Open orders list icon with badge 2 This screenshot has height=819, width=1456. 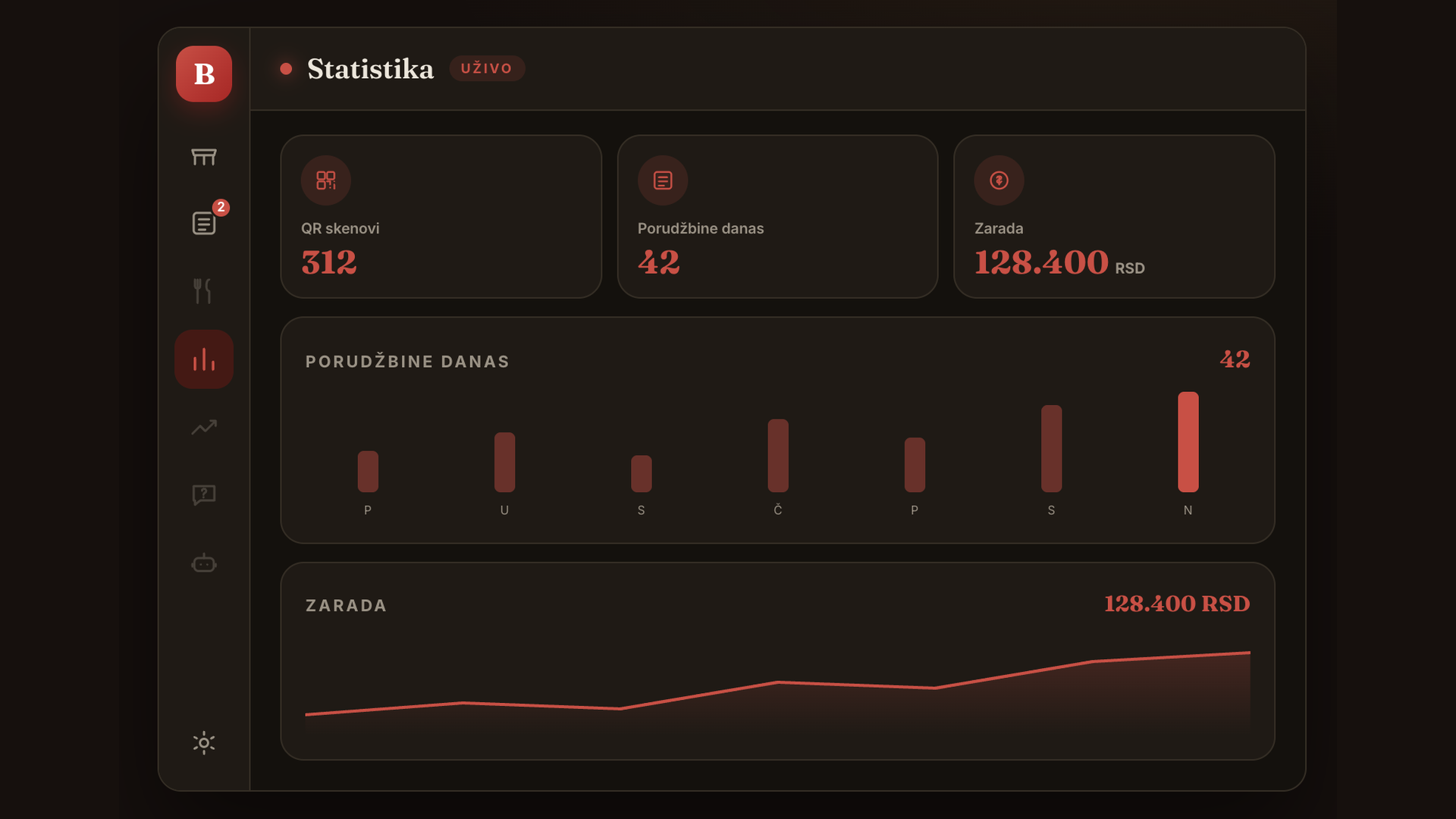click(204, 223)
